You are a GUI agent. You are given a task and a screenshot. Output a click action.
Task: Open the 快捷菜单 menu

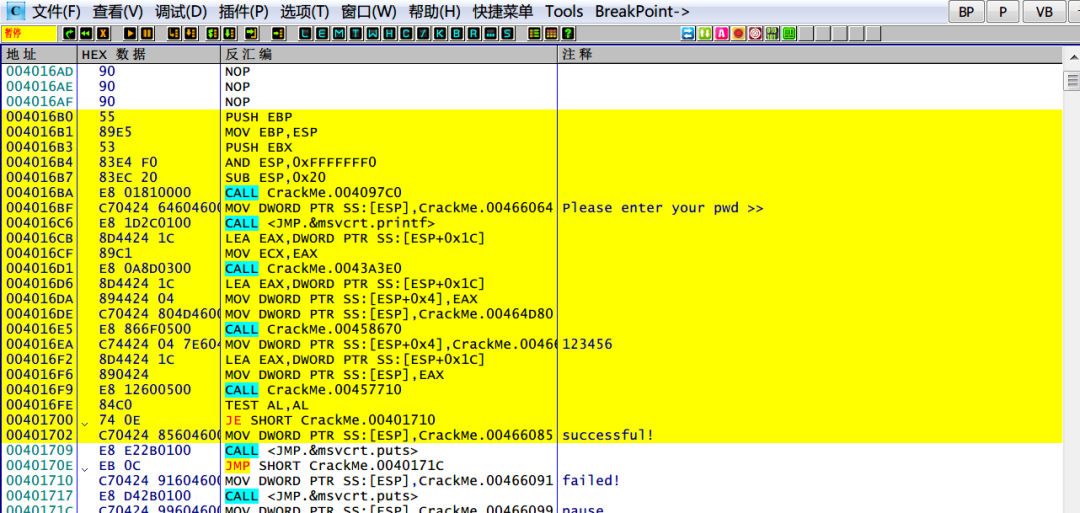click(503, 12)
